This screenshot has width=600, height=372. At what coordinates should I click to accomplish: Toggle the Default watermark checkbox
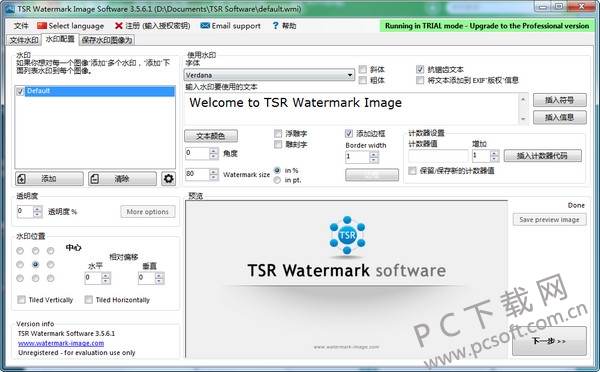point(20,91)
